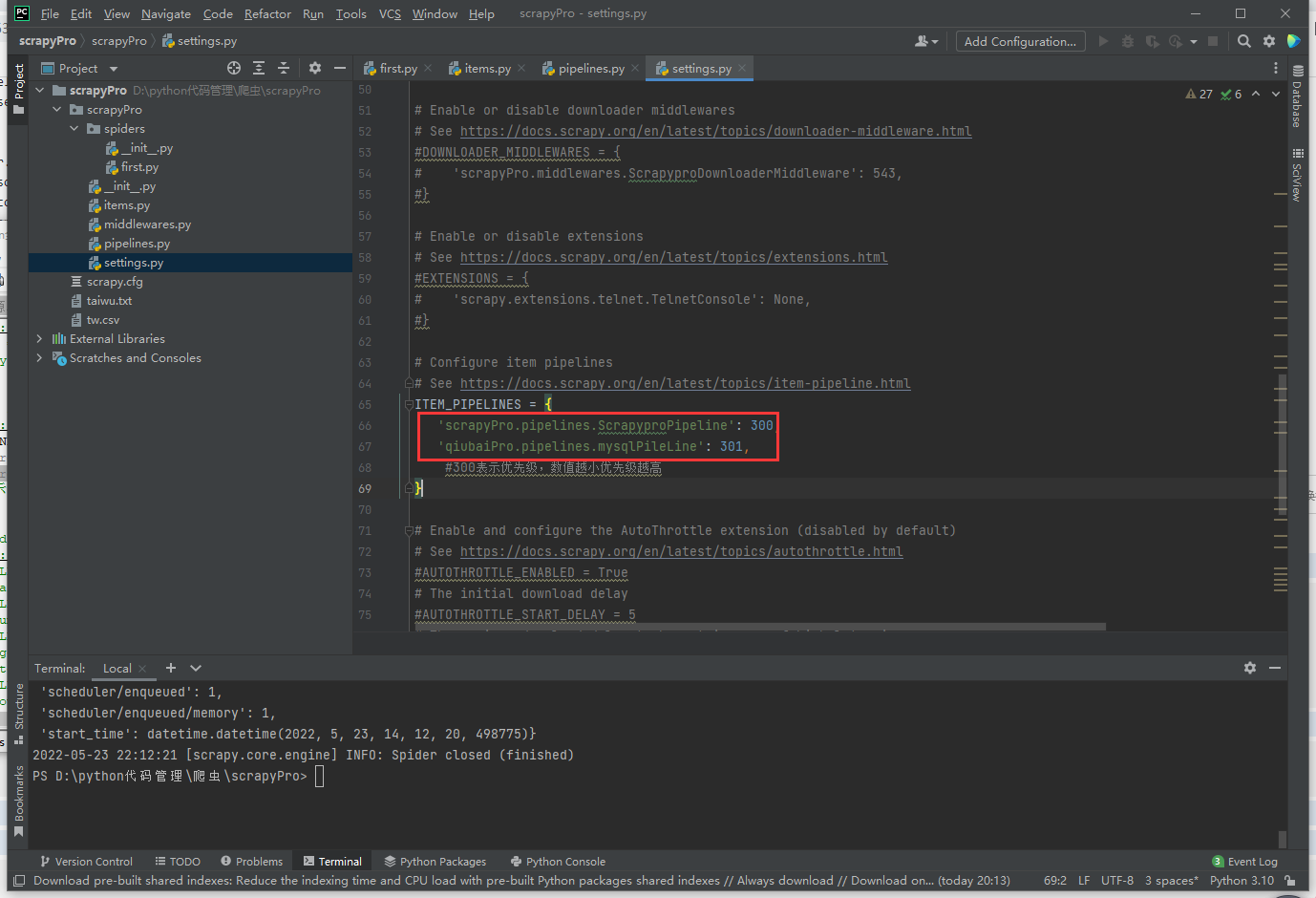This screenshot has width=1316, height=898.
Task: Click the Search Everywhere magnifier icon
Action: click(x=1243, y=41)
